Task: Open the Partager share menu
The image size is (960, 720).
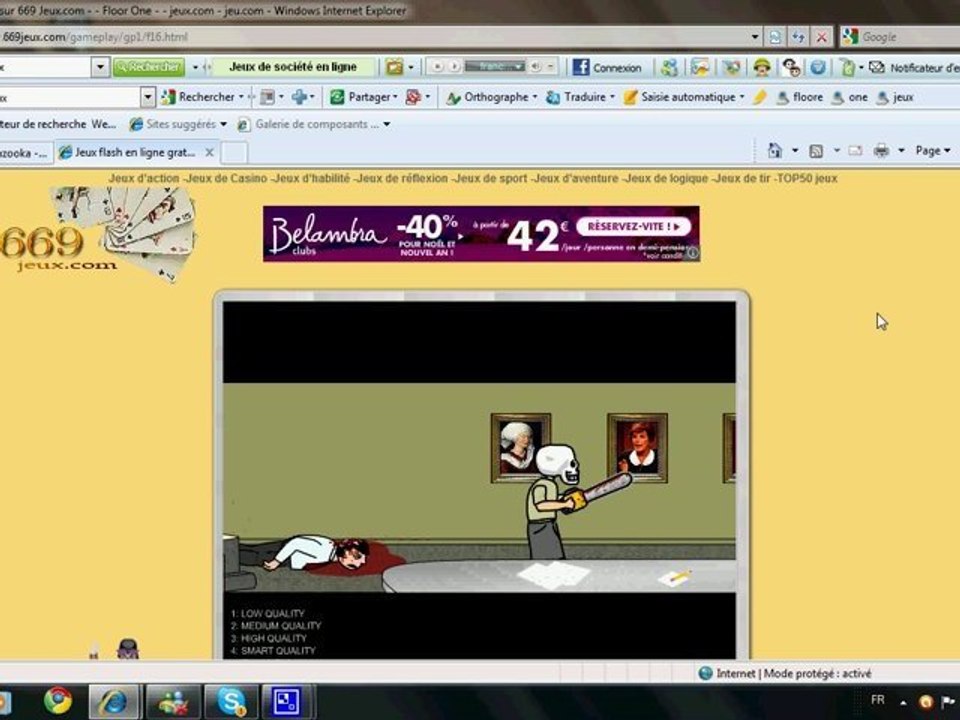Action: 364,97
